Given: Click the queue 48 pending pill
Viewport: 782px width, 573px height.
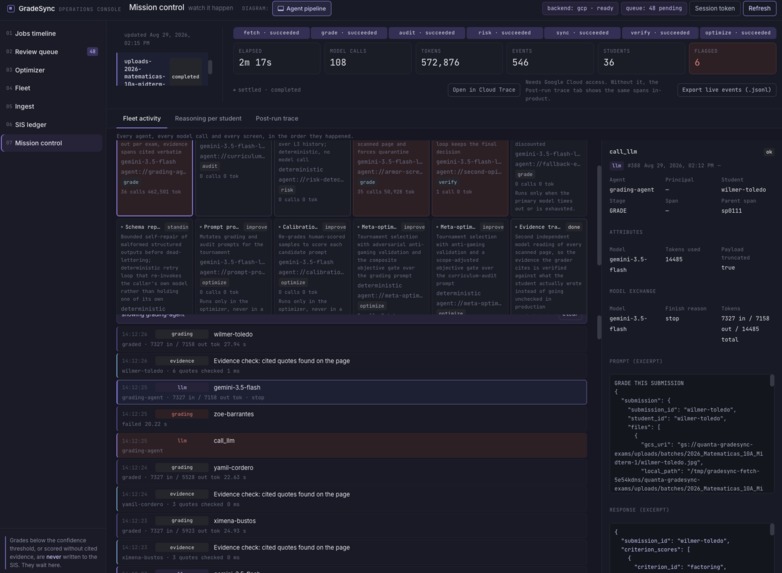Looking at the screenshot, I should point(653,8).
